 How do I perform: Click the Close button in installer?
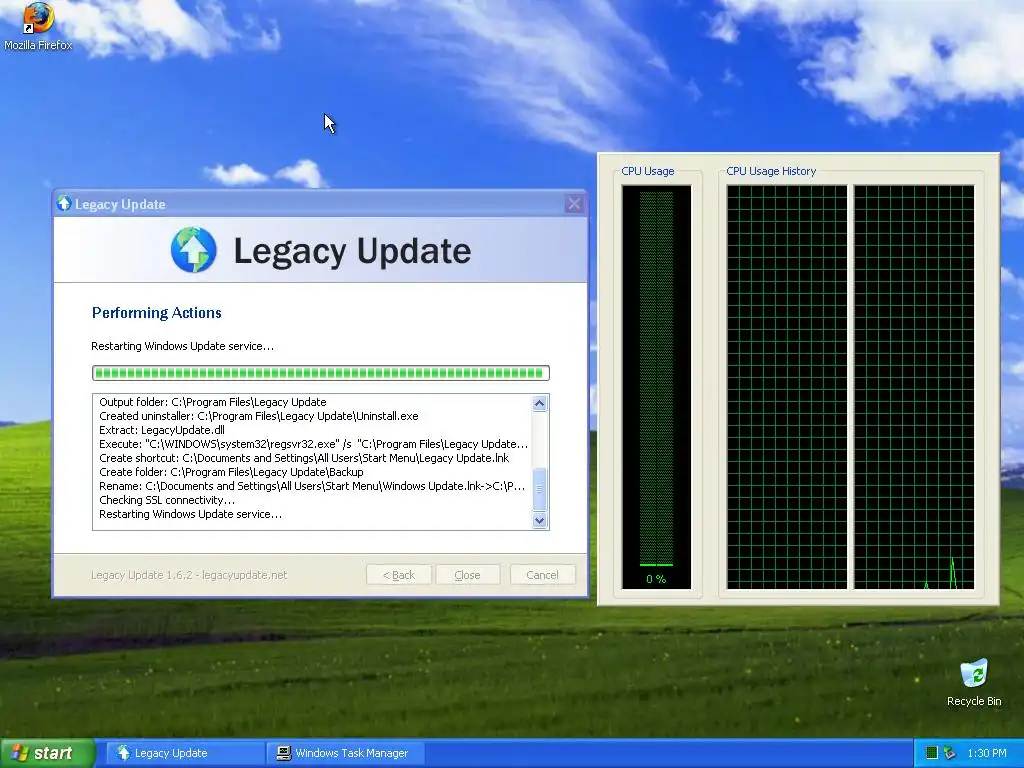pyautogui.click(x=468, y=575)
